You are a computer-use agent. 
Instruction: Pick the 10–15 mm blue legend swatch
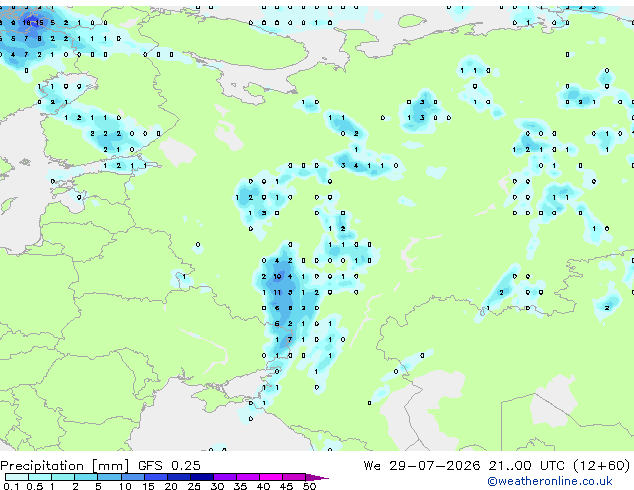[x=132, y=477]
